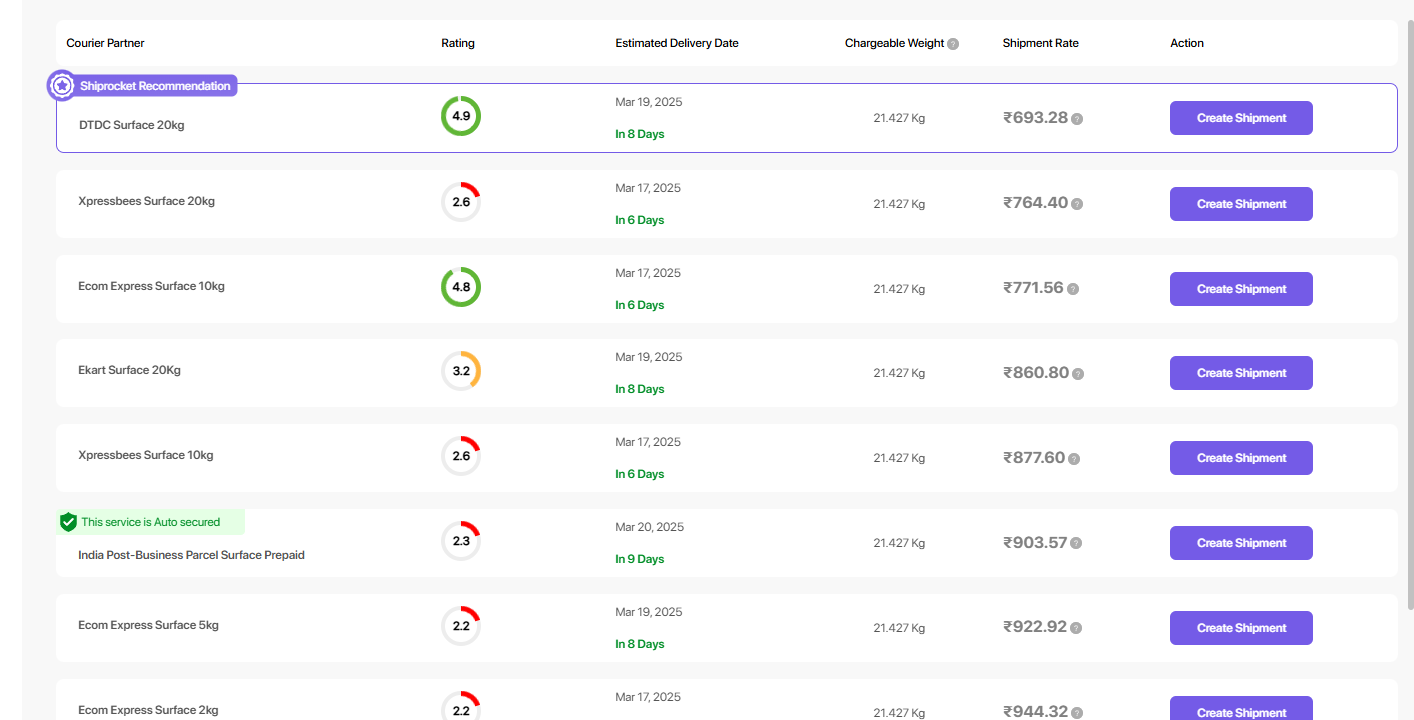Click the ₹903.57 shipment rate

pyautogui.click(x=1036, y=543)
